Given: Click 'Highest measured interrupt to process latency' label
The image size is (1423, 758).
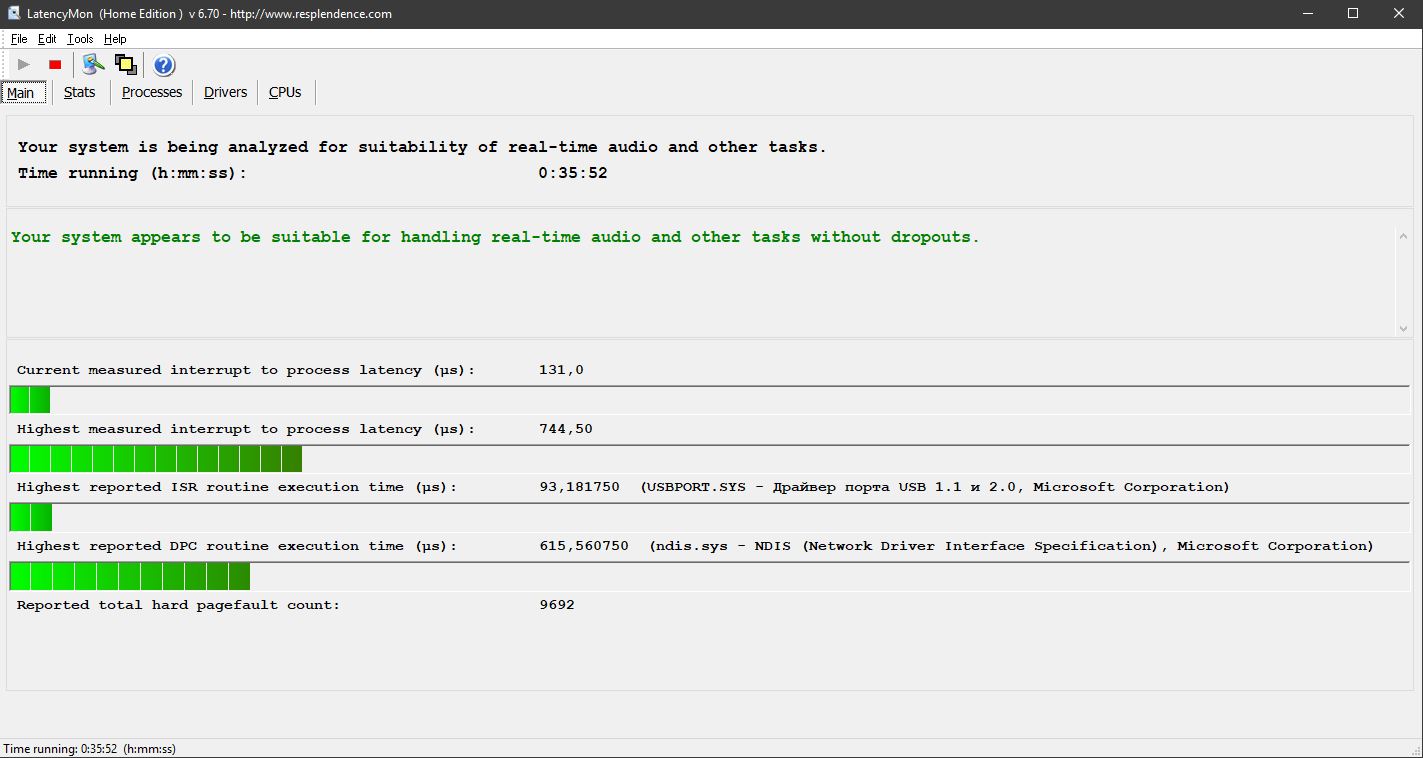Looking at the screenshot, I should [247, 429].
